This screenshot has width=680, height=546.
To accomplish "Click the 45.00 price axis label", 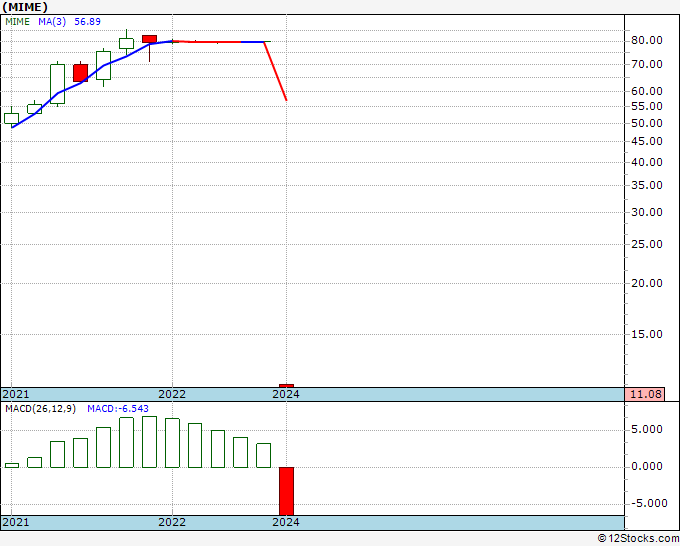I will tap(647, 141).
